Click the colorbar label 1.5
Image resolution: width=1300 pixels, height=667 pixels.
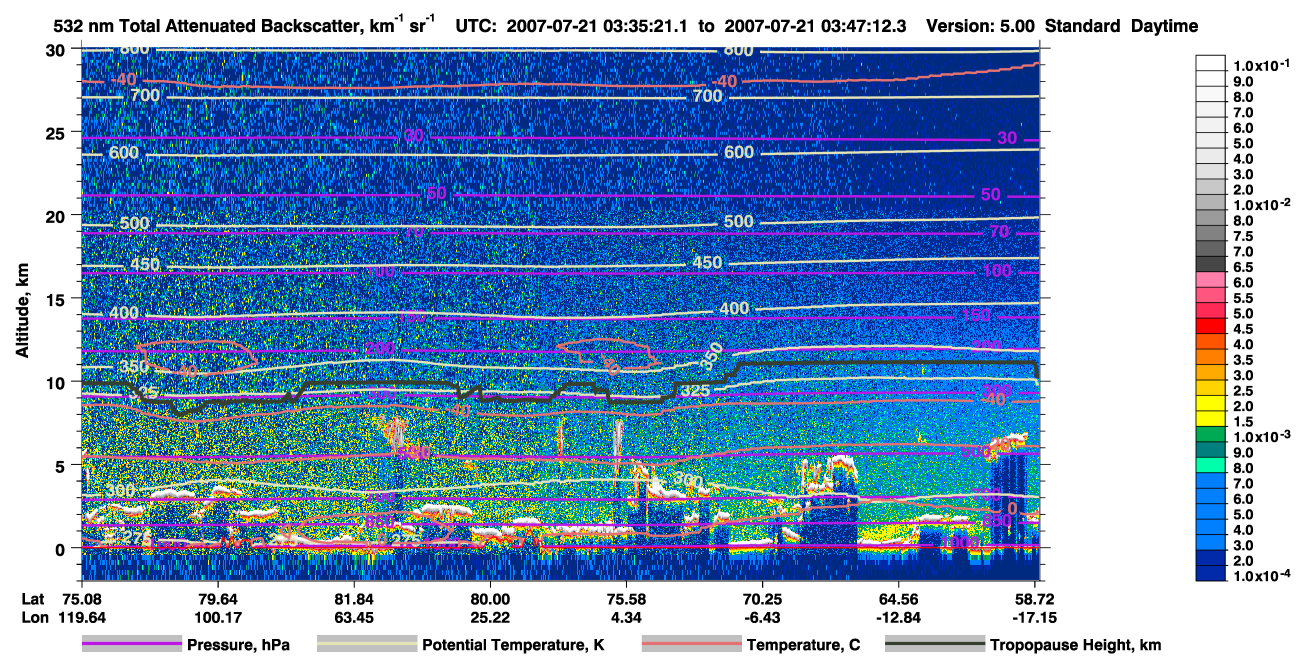(x=1244, y=422)
